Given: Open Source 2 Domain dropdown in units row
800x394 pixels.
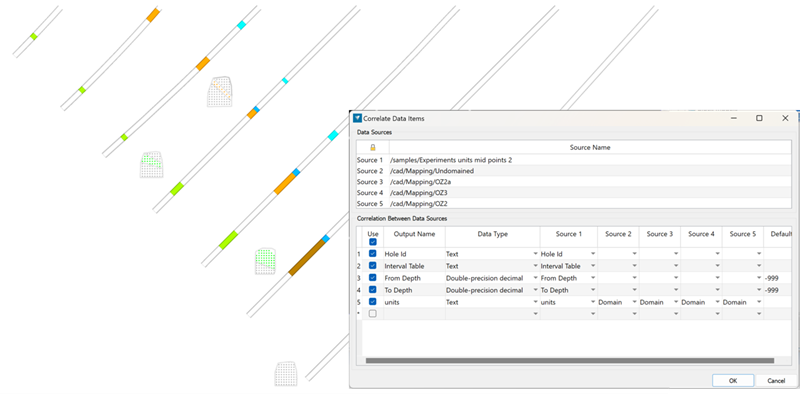Looking at the screenshot, I should [618, 302].
